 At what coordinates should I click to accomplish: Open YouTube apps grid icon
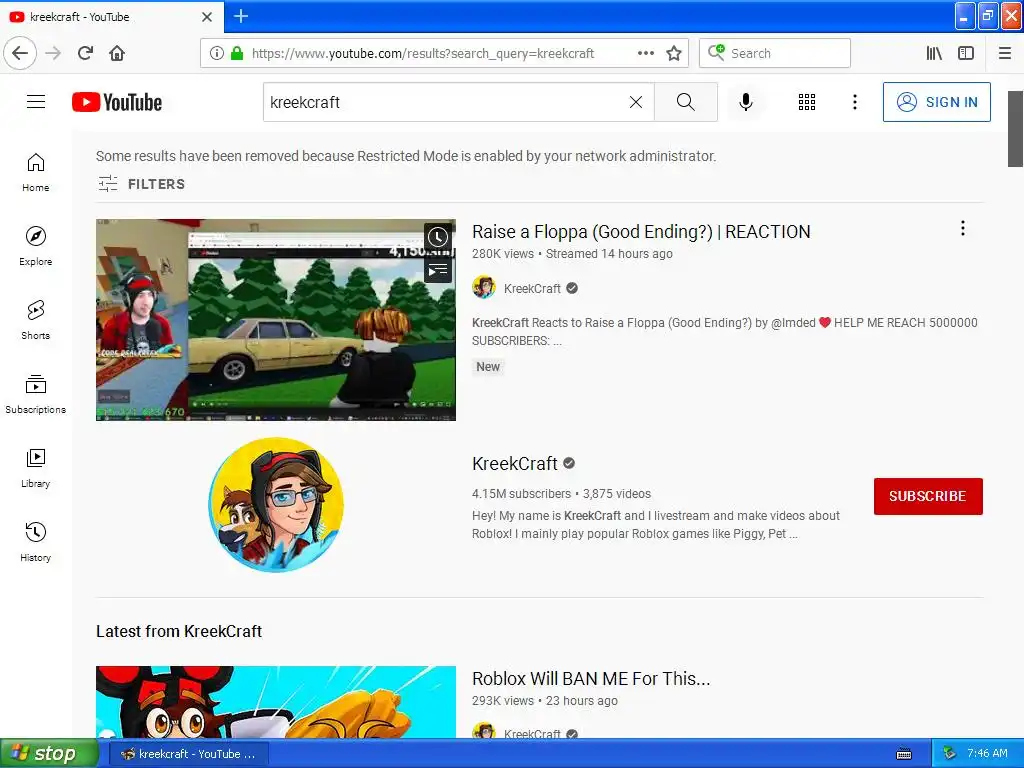807,102
